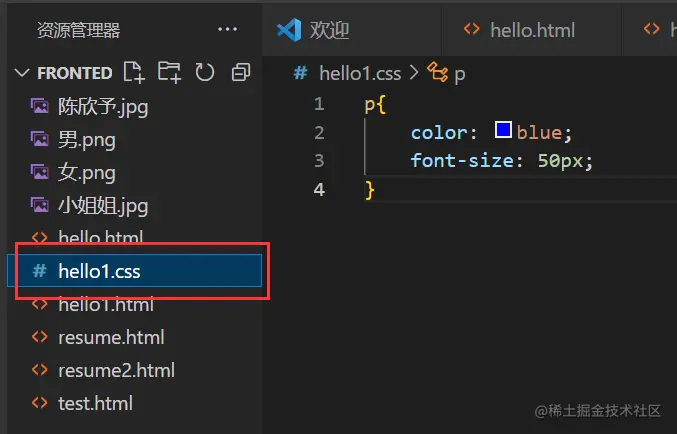
Task: Click the New Folder icon in explorer header
Action: click(x=169, y=72)
